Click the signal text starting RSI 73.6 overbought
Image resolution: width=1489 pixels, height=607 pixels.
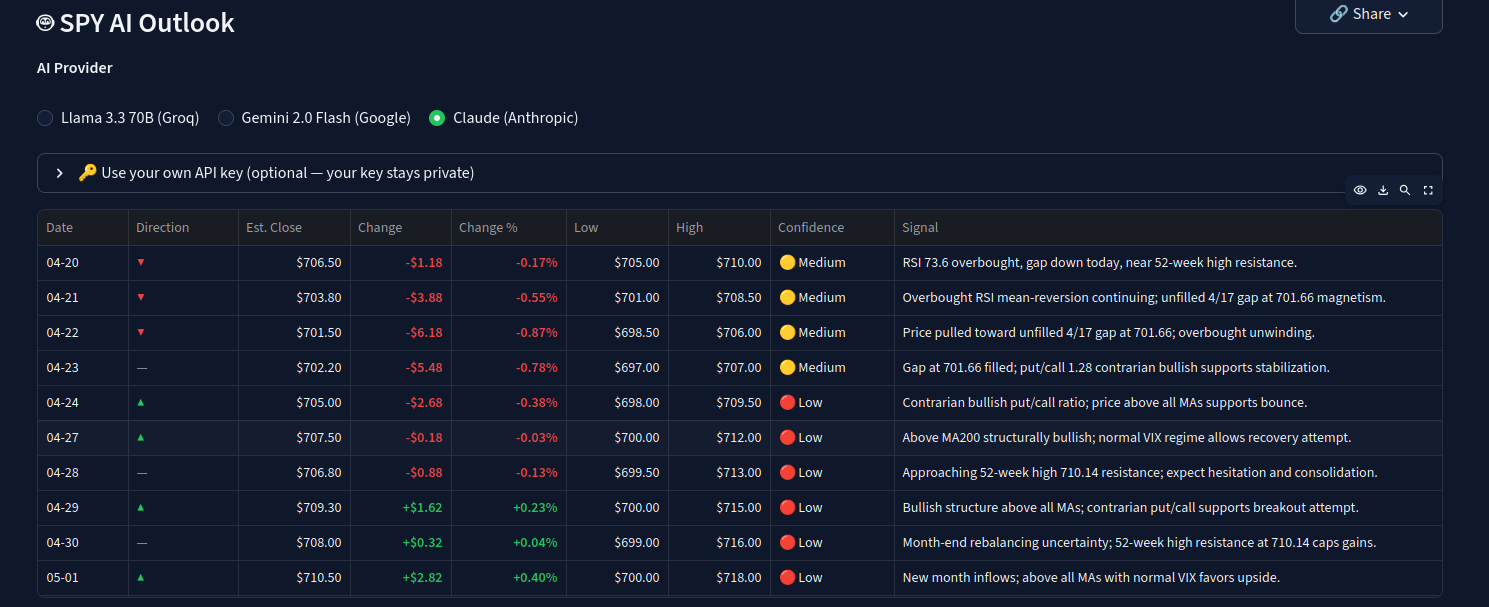1099,263
